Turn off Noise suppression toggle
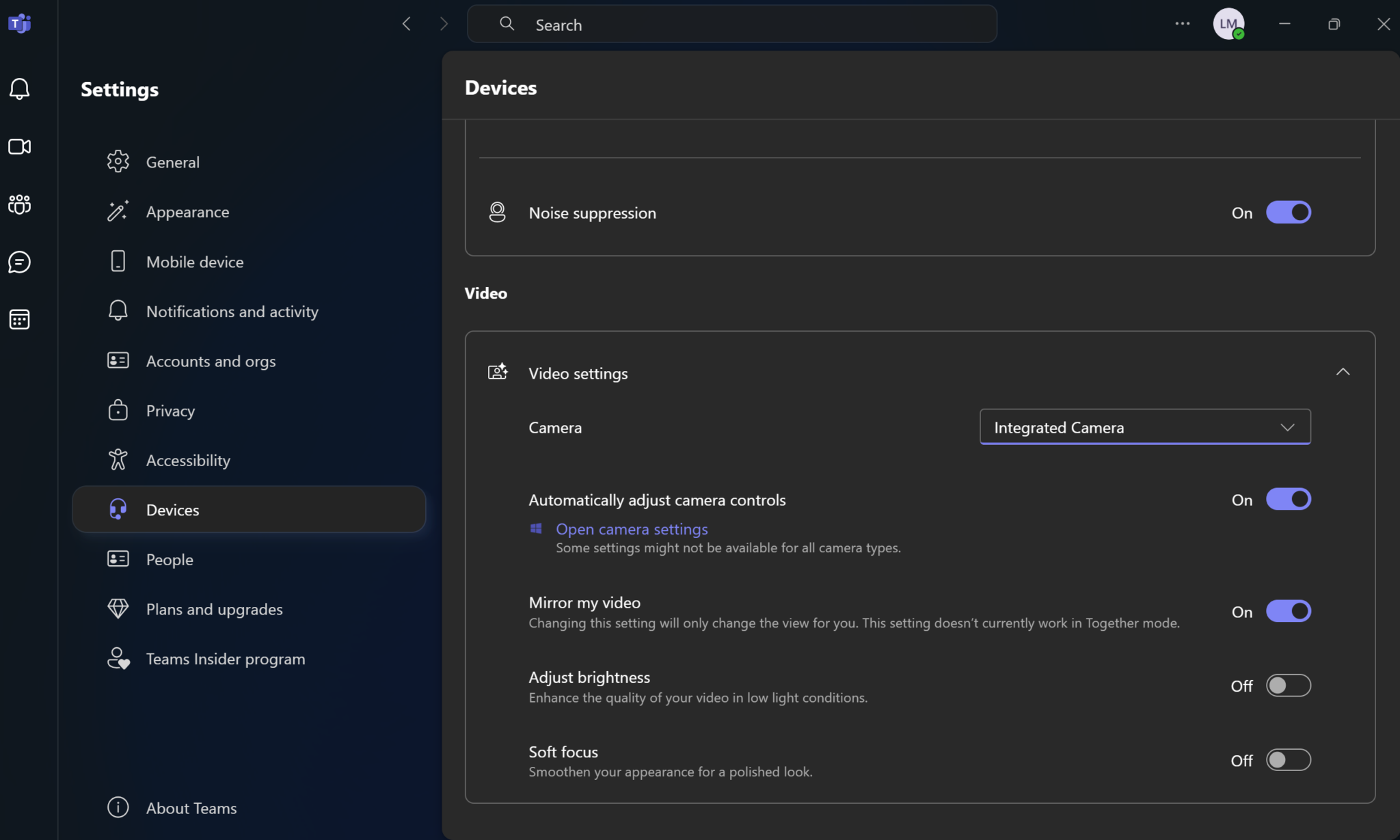Screen dimensions: 1400x840 tap(1288, 213)
